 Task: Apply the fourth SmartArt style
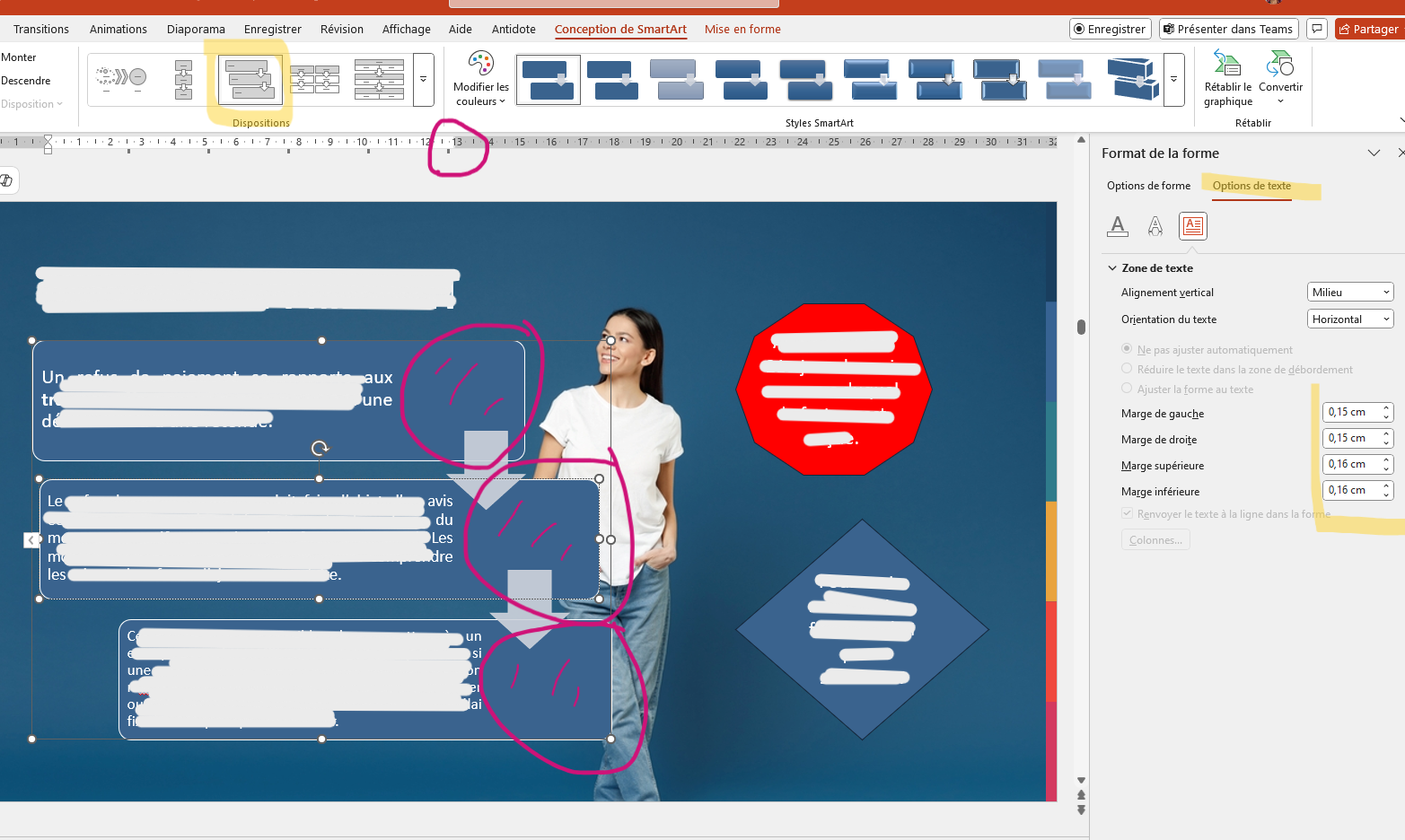[742, 80]
